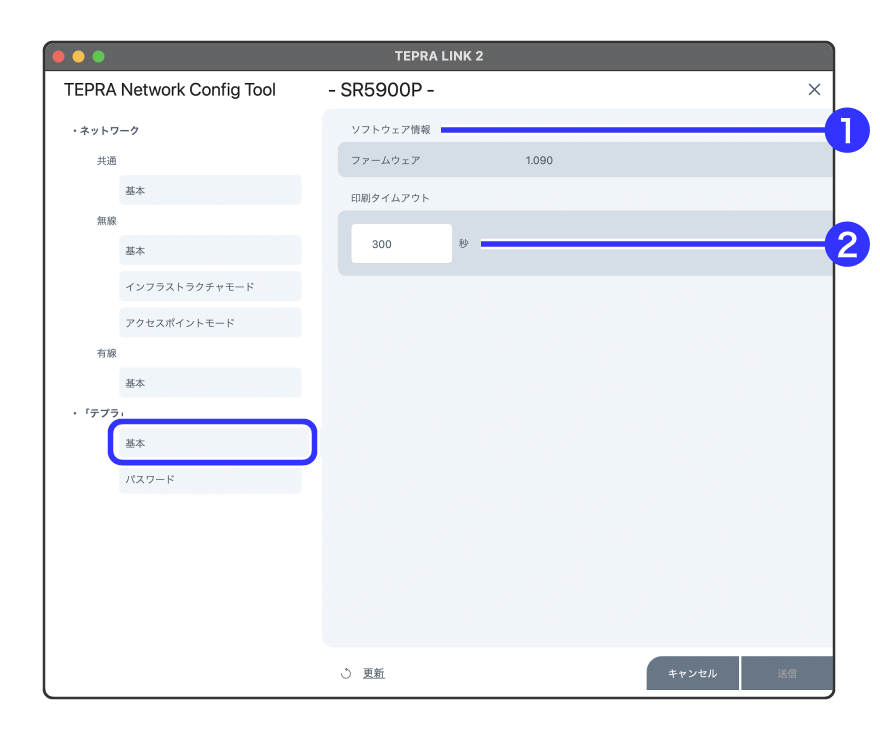The width and height of the screenshot is (880, 742).
Task: Select 基本 under the 有線 section
Action: click(x=210, y=383)
